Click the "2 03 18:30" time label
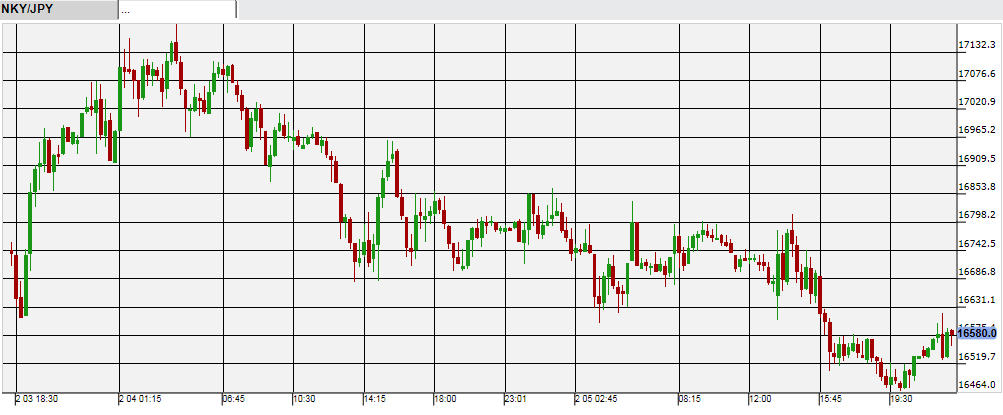The image size is (1003, 415). tap(36, 399)
